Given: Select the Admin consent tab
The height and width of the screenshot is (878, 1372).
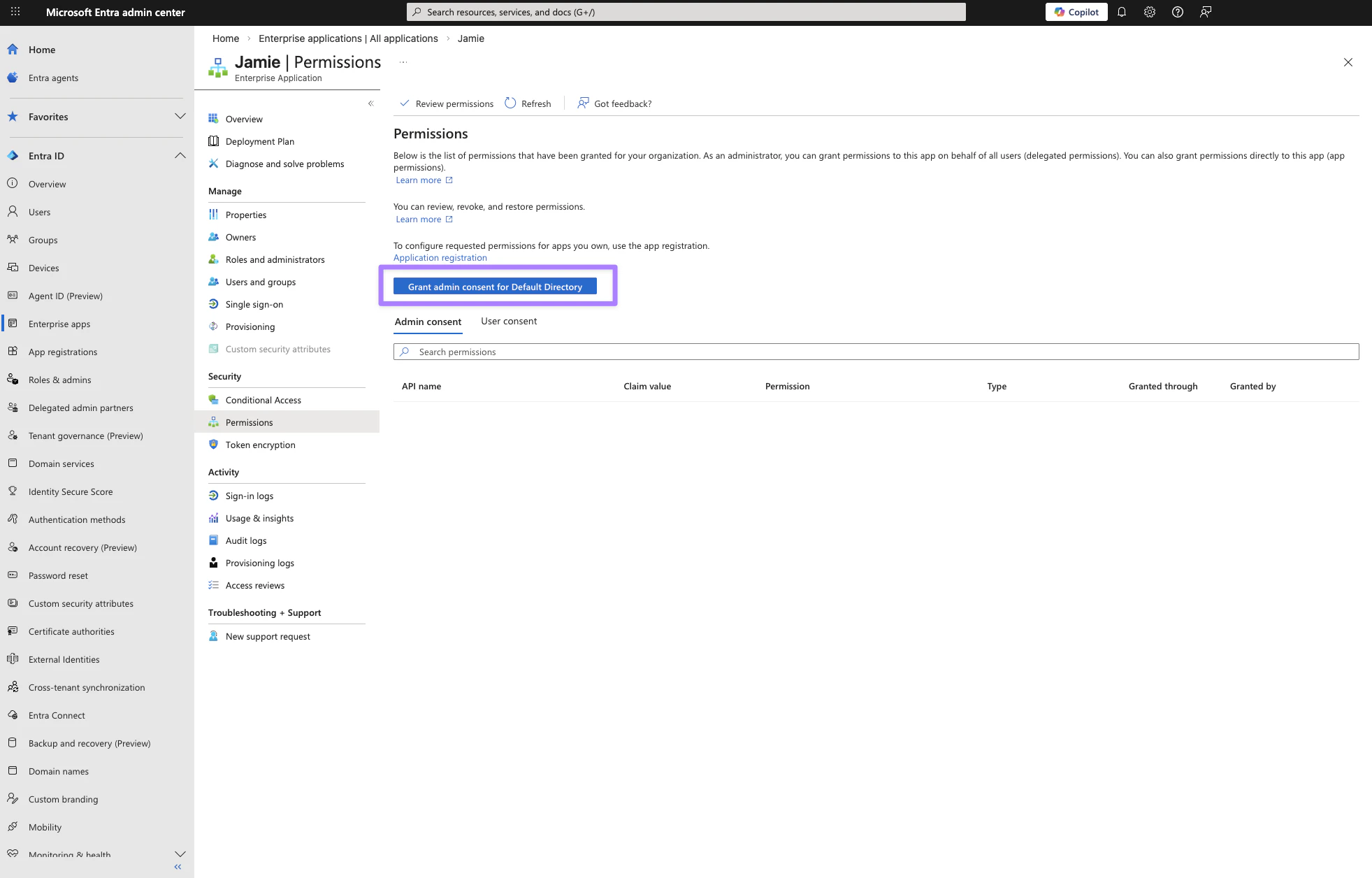Looking at the screenshot, I should pyautogui.click(x=428, y=322).
